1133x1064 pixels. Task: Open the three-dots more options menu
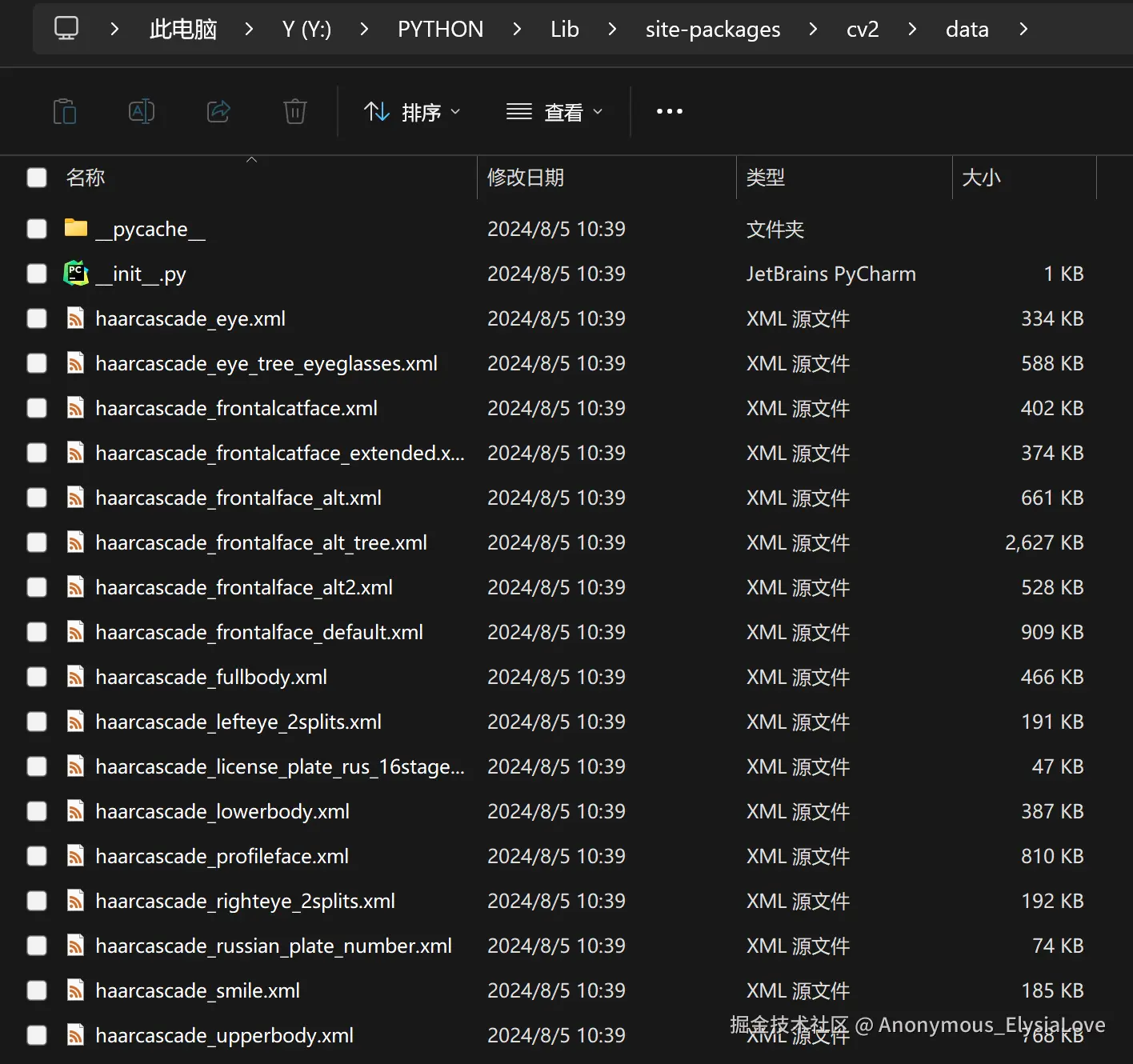click(670, 111)
